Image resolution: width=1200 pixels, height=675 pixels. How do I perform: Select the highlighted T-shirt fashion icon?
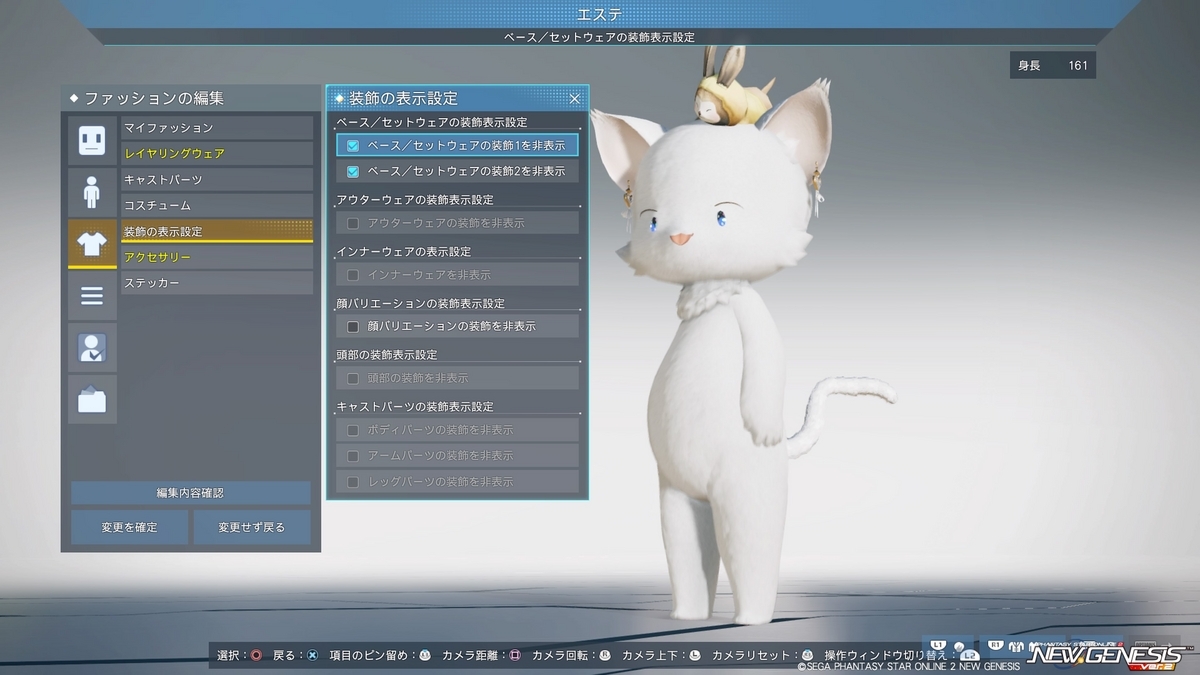(92, 243)
